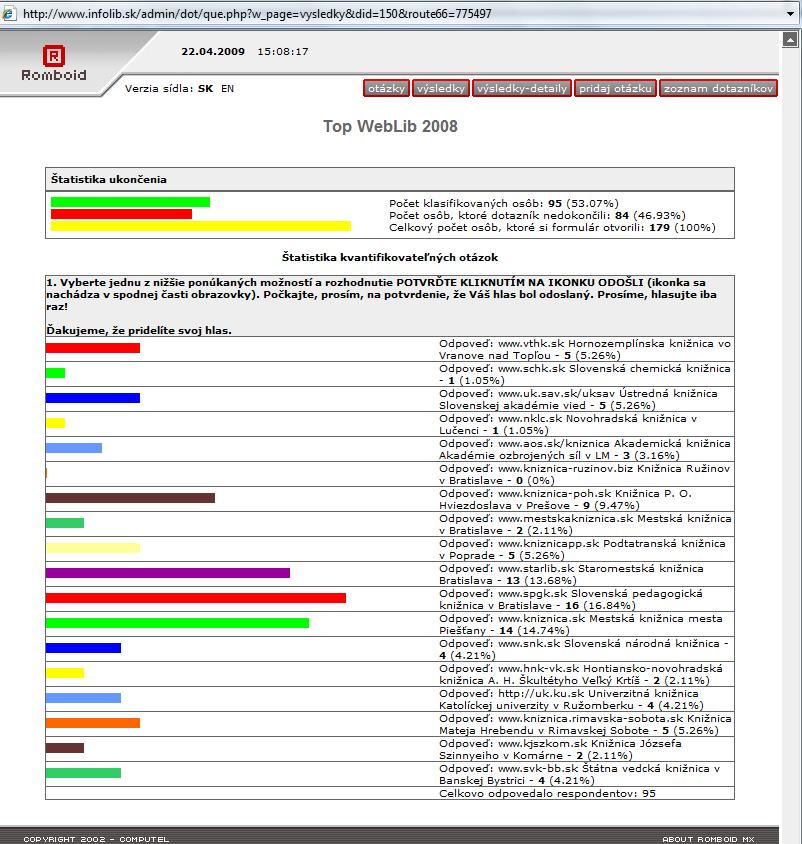Click the brown bar for kniznica-poh.sk
Image resolution: width=802 pixels, height=844 pixels.
[x=130, y=498]
